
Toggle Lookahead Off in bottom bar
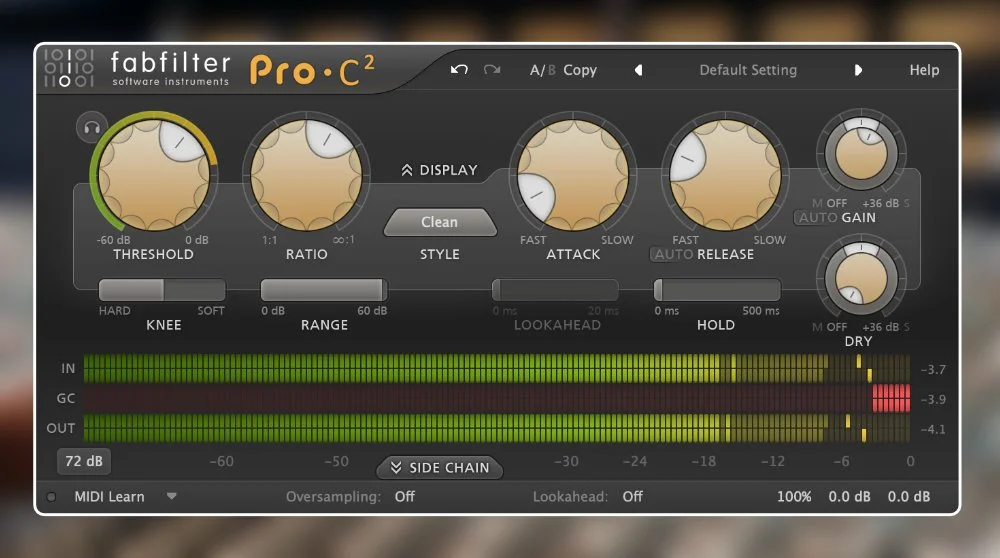[633, 496]
